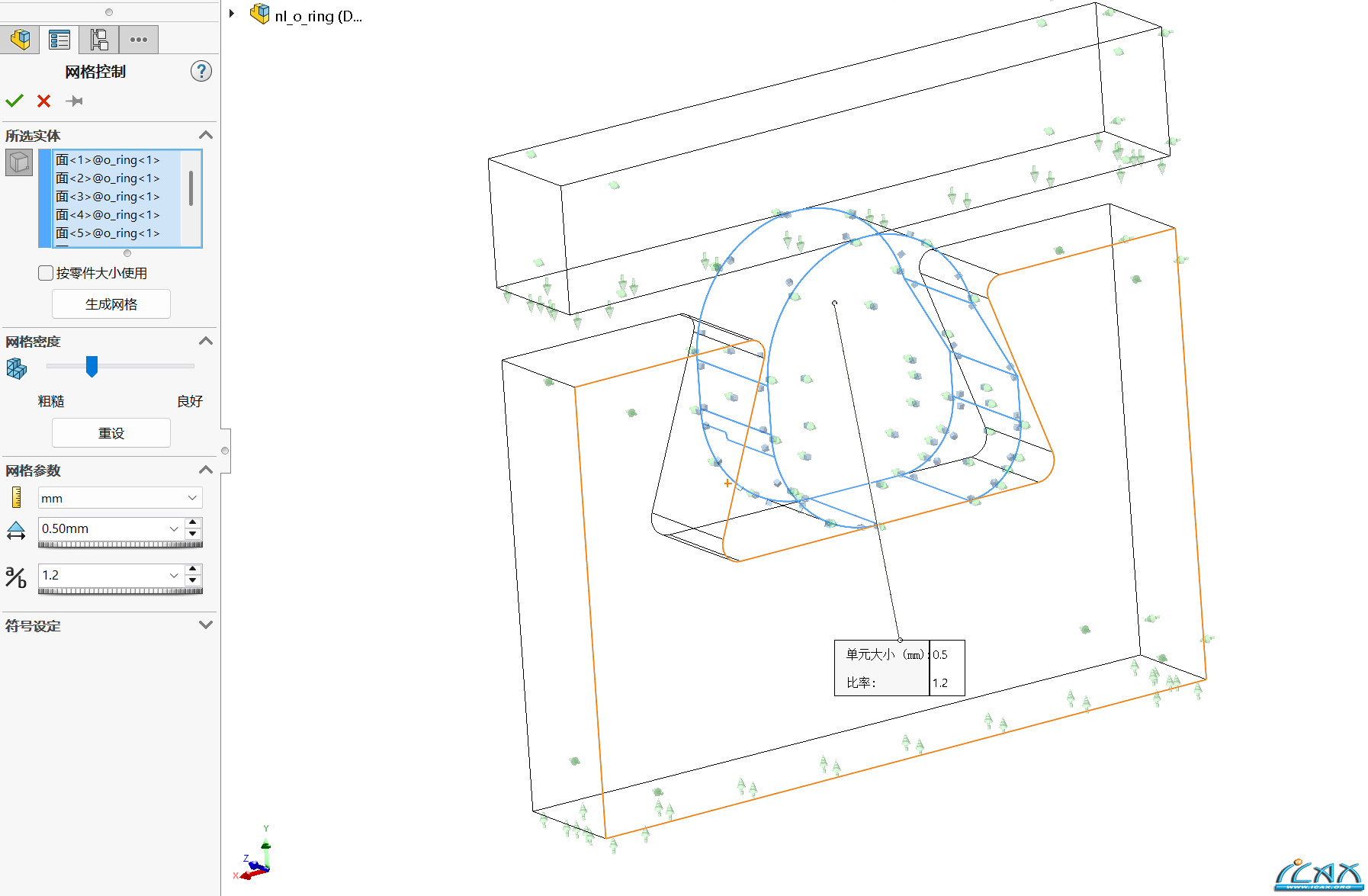Pin the property manager panel
1368x896 pixels.
pyautogui.click(x=74, y=101)
